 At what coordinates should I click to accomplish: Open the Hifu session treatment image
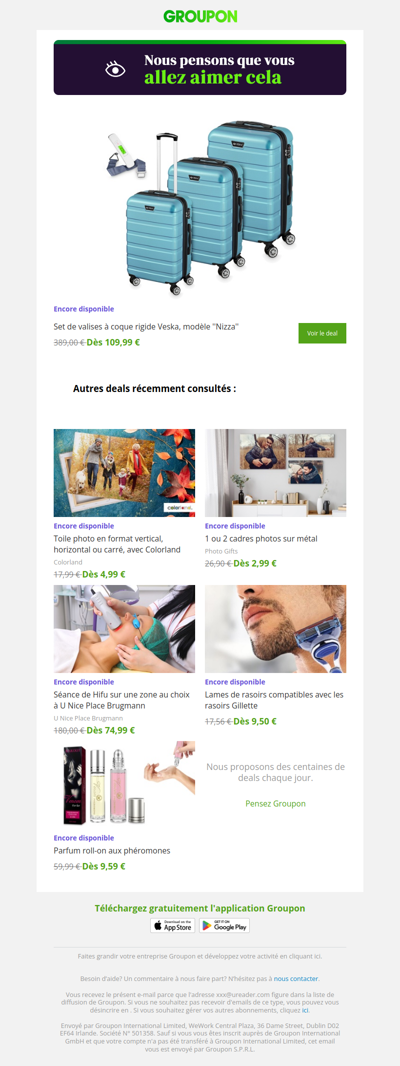(x=124, y=629)
